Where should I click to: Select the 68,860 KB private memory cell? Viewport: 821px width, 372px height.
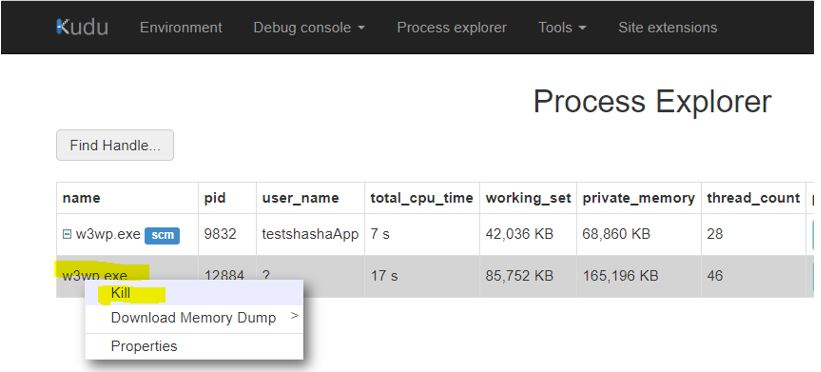(x=638, y=234)
